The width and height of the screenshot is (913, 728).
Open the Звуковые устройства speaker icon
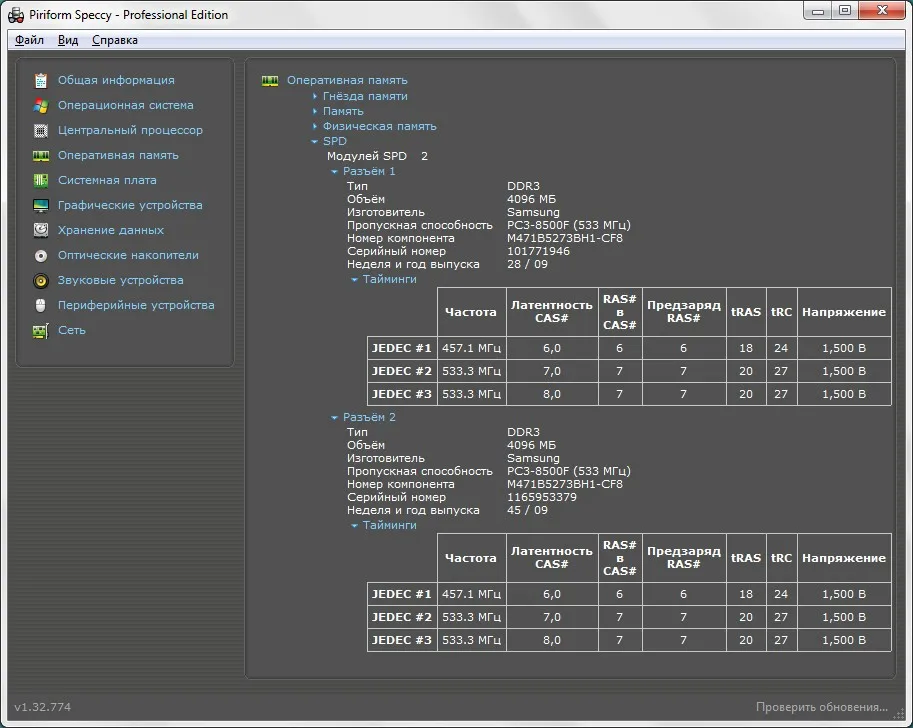pyautogui.click(x=41, y=280)
